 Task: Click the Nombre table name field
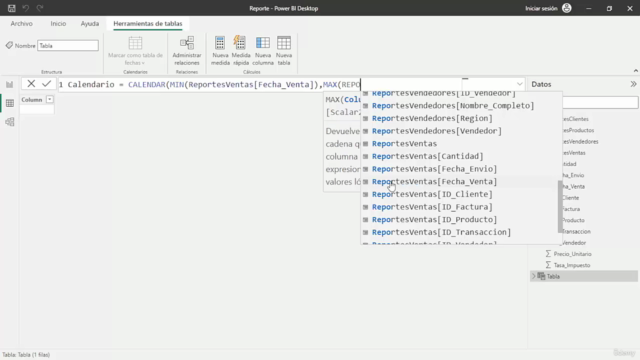[68, 46]
